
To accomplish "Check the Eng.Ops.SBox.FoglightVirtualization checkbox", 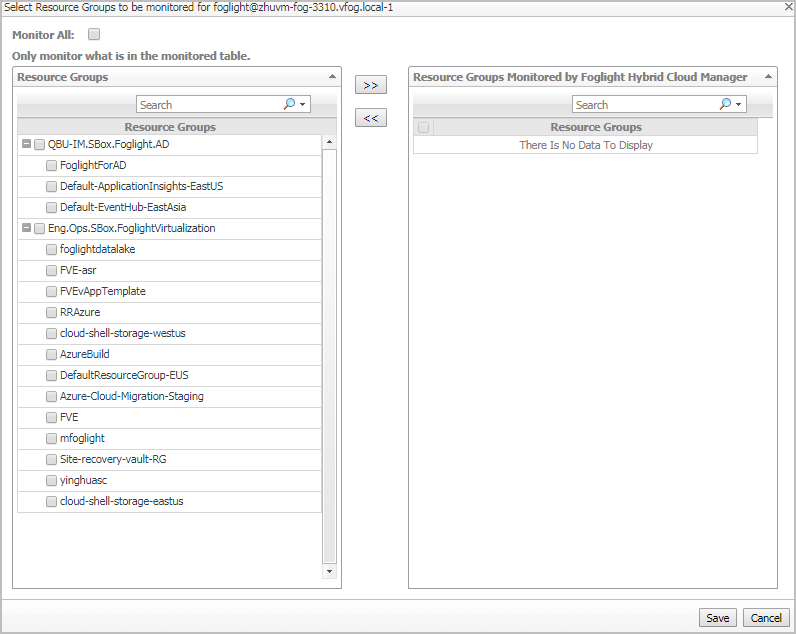I will coord(40,228).
